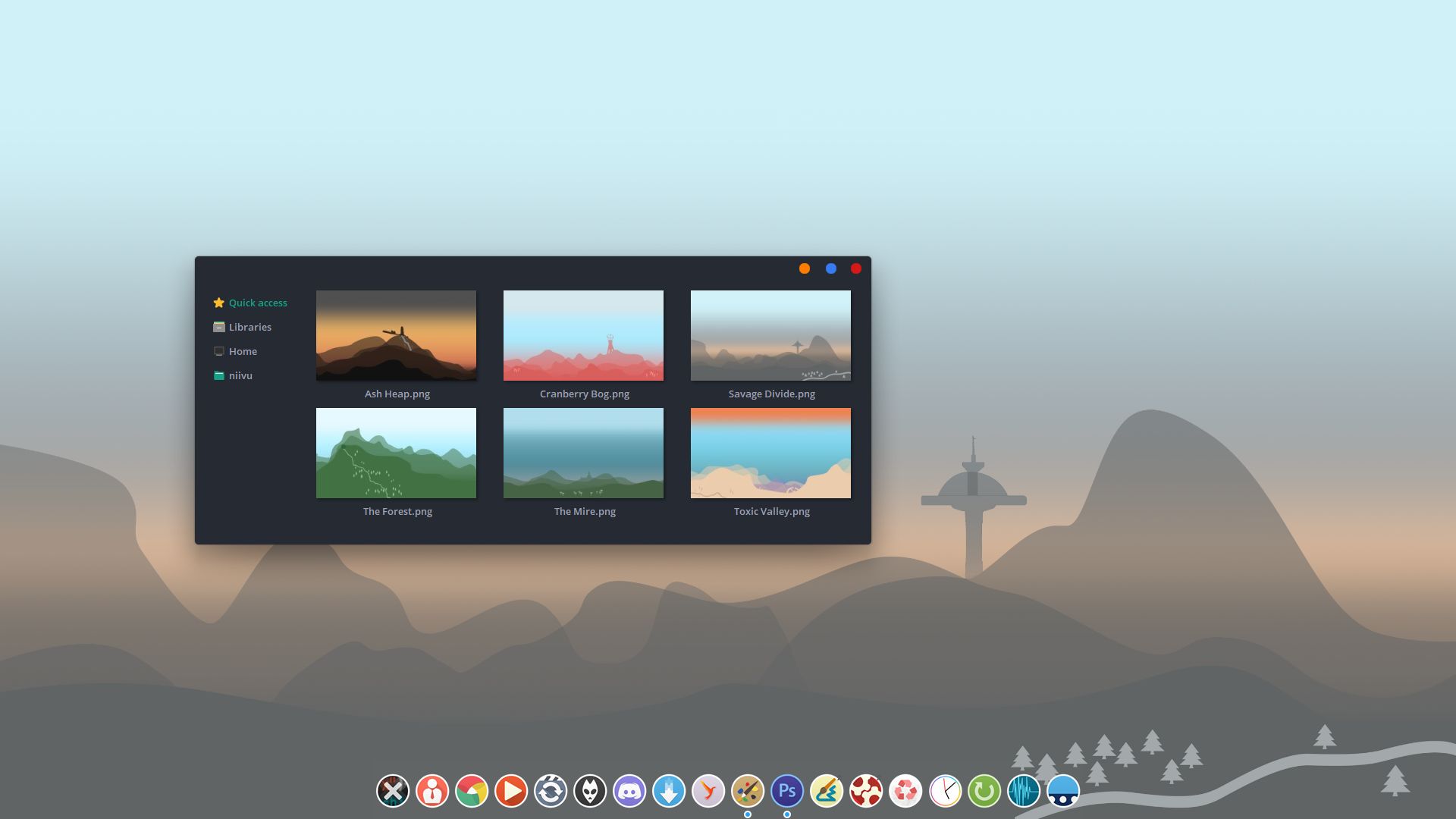Launch the orange media player dock icon
This screenshot has width=1456, height=819.
(x=512, y=791)
